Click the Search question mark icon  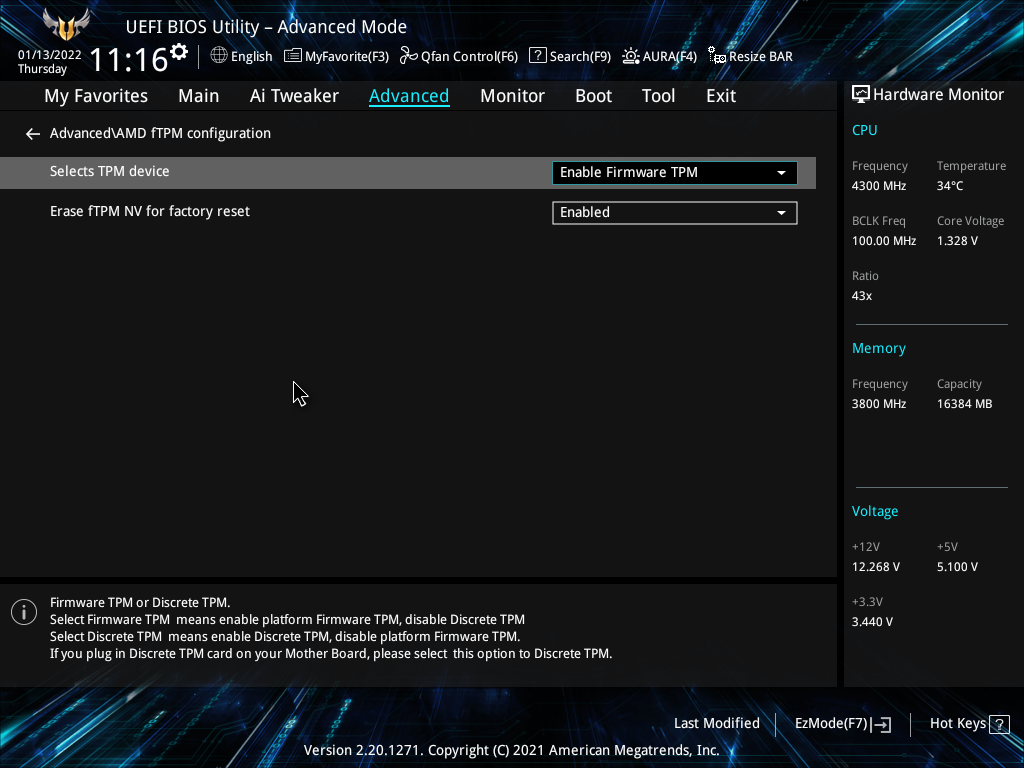[537, 56]
